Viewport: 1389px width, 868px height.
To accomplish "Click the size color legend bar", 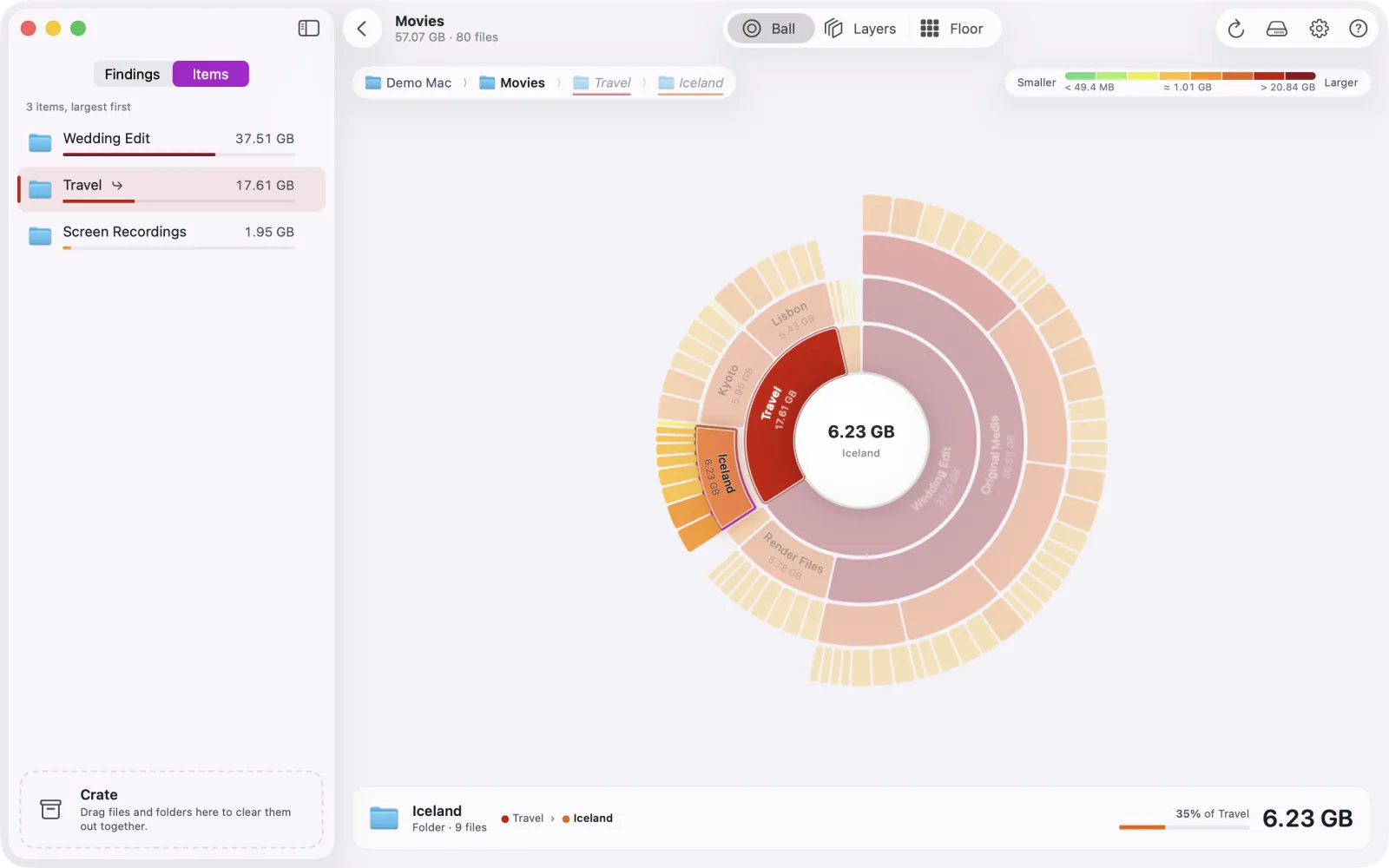I will click(1189, 76).
